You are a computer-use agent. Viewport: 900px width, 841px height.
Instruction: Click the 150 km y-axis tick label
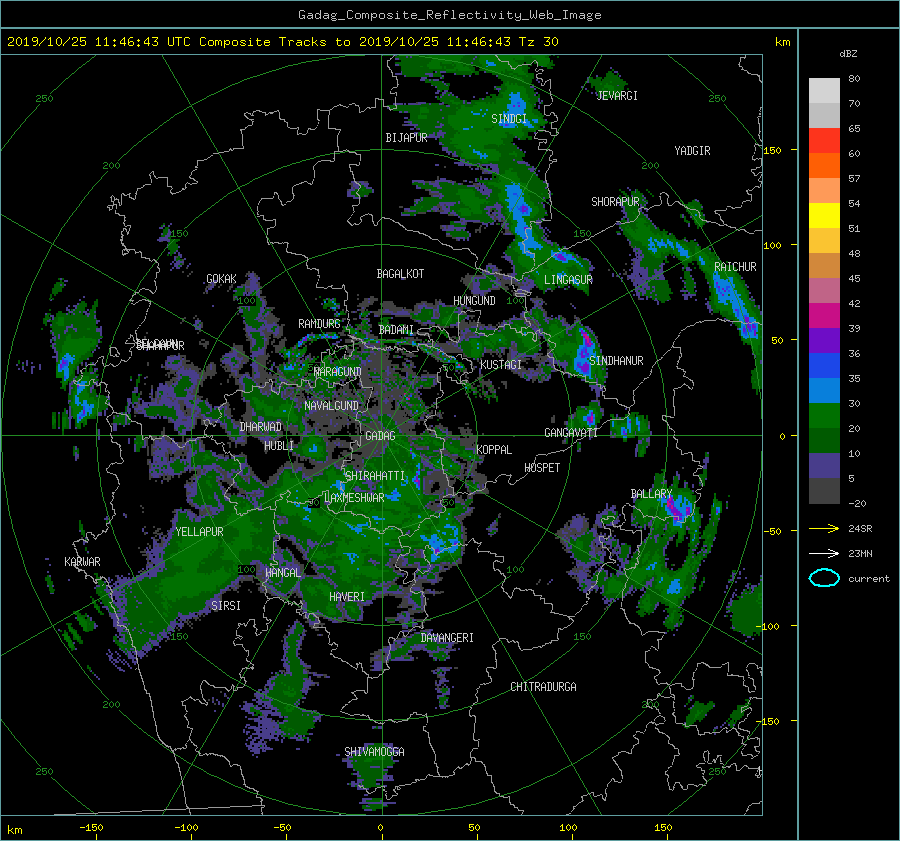[773, 150]
